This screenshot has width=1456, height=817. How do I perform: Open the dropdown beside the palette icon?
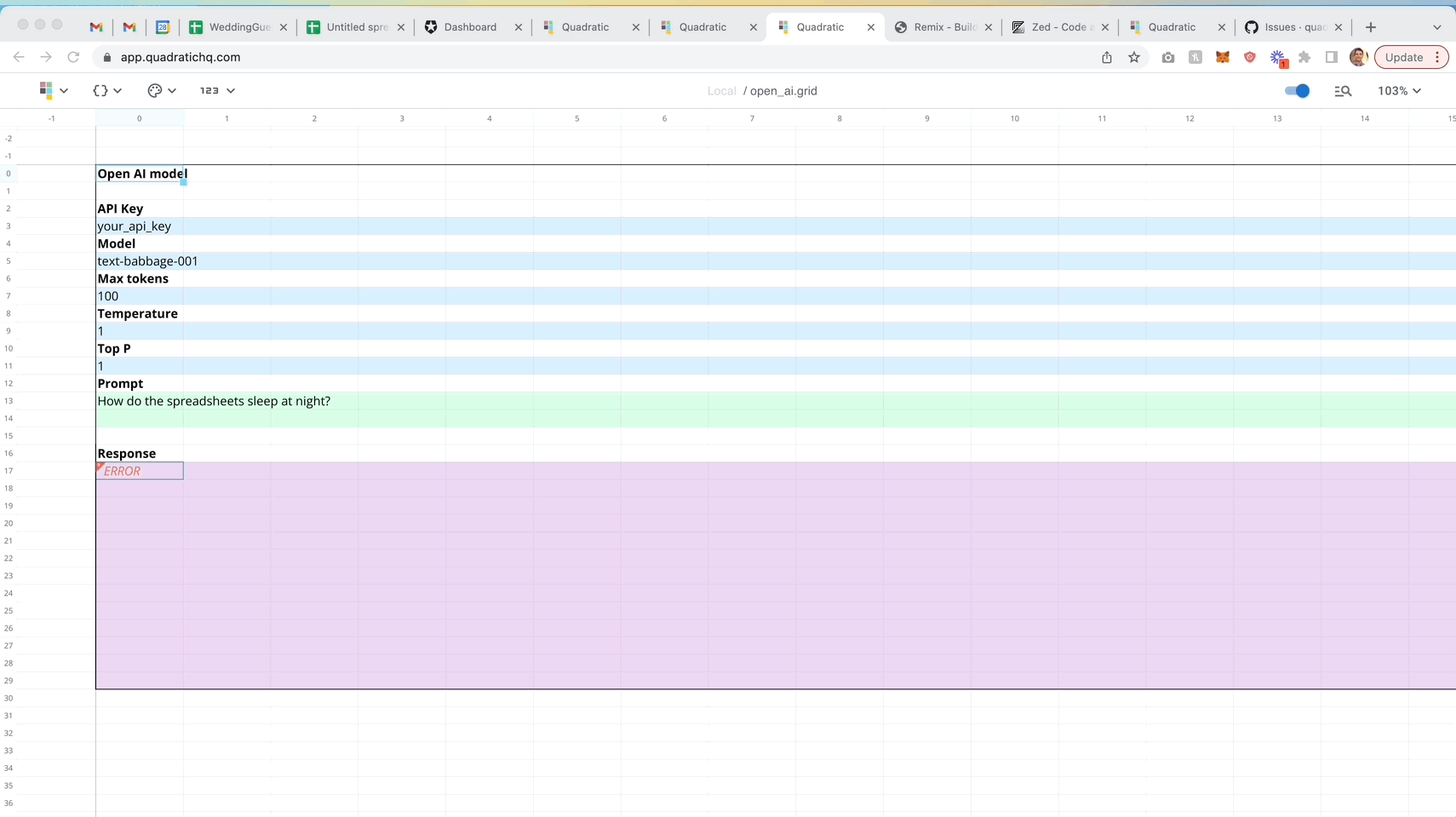(x=172, y=90)
